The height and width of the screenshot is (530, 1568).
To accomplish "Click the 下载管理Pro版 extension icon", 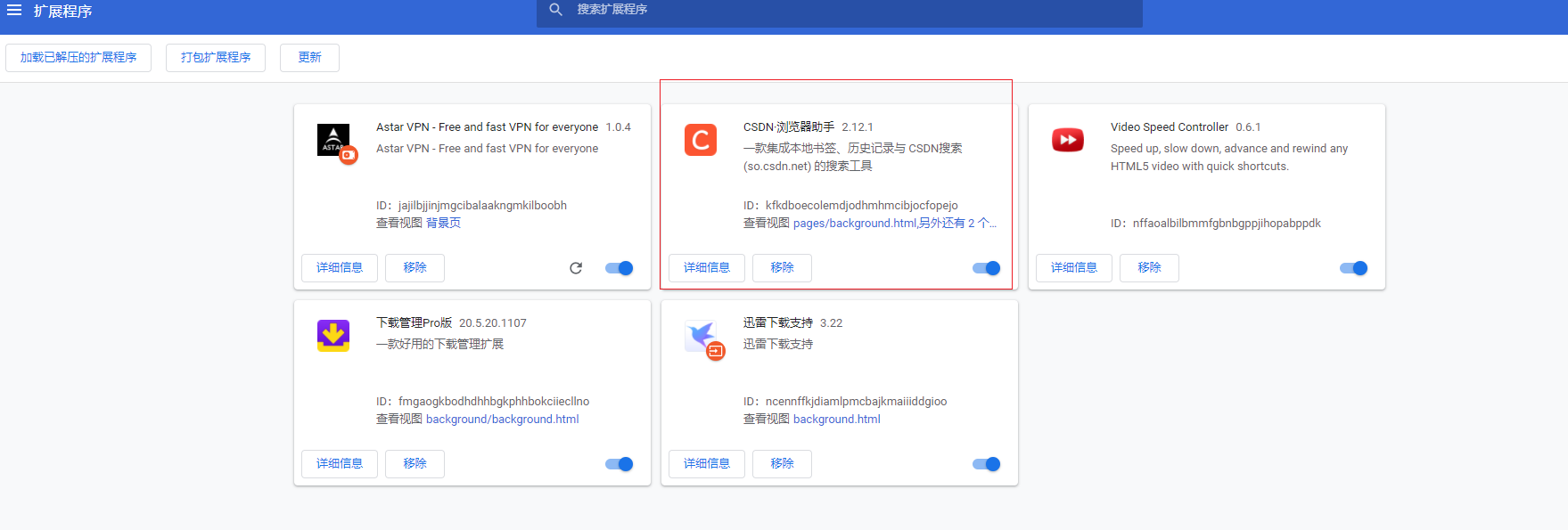I will [333, 336].
